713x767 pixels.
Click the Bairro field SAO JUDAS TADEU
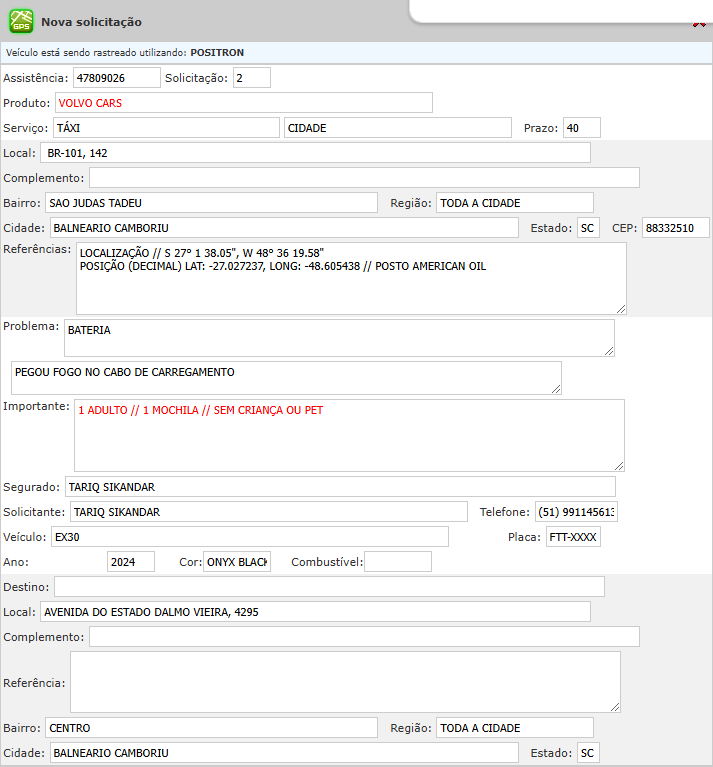click(x=211, y=203)
